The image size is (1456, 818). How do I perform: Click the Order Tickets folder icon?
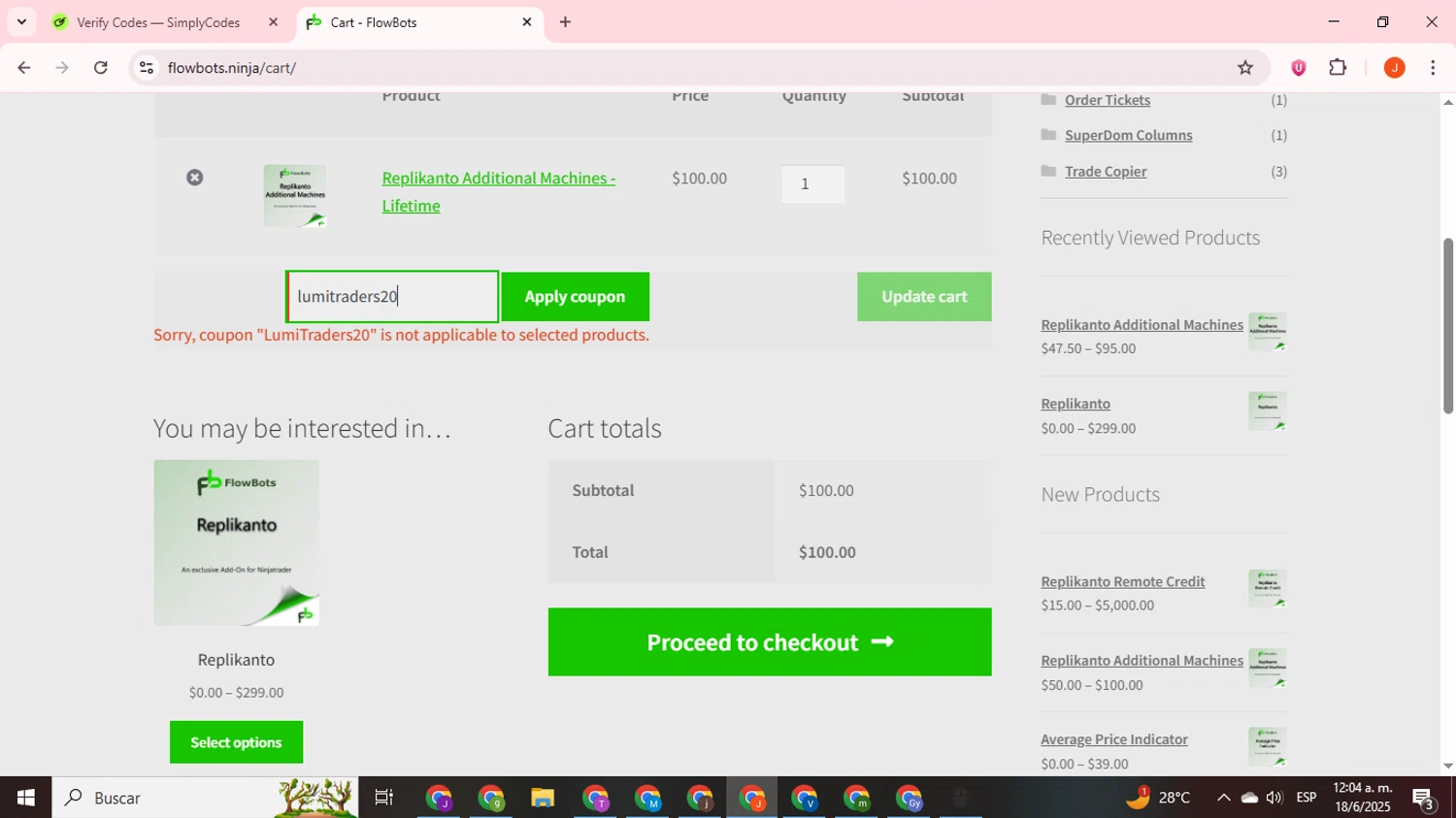point(1048,99)
